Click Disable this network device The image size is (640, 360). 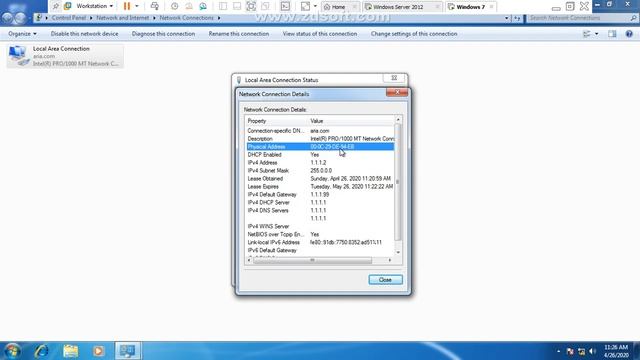[x=84, y=34]
